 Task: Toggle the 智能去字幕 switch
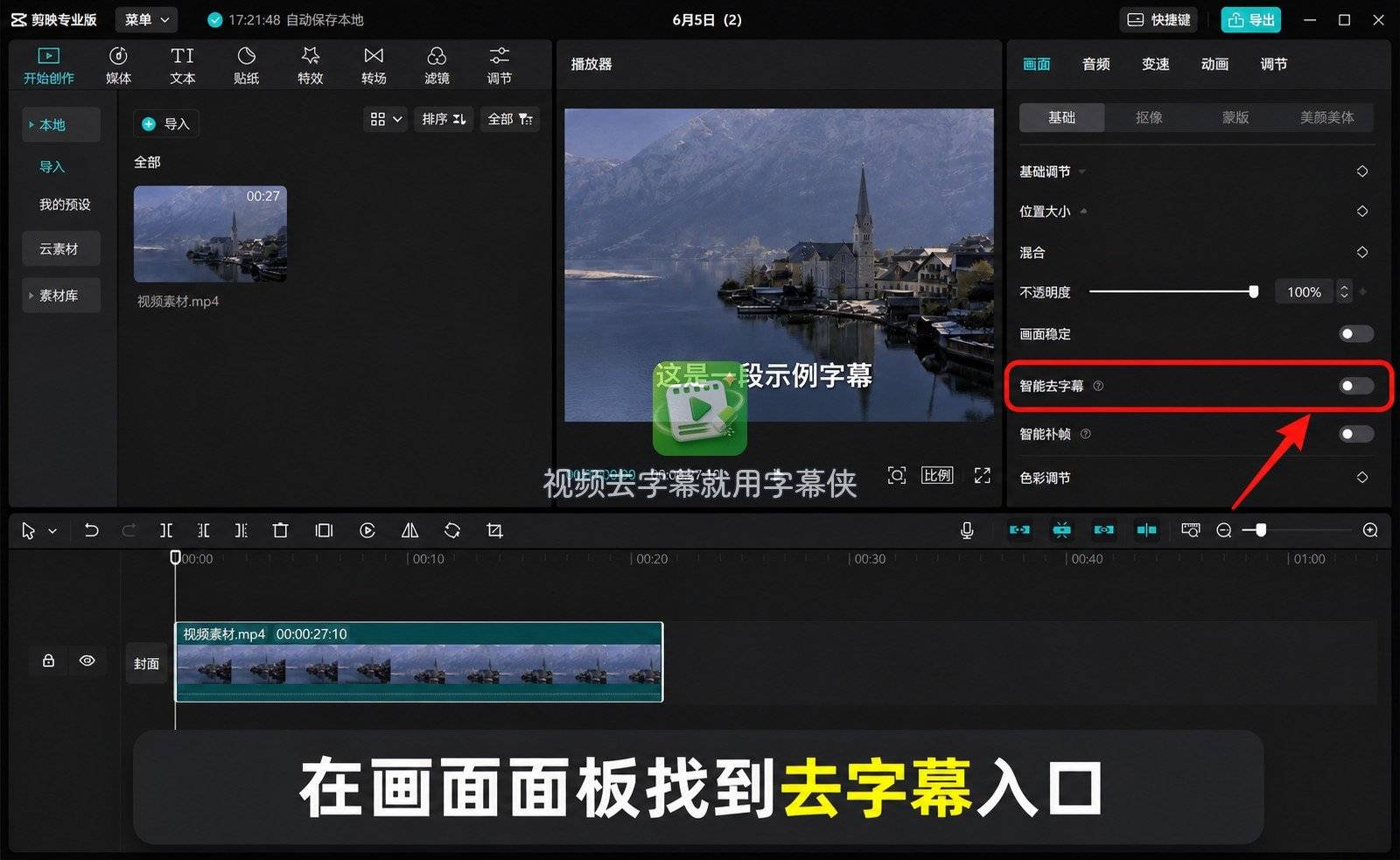(x=1356, y=386)
